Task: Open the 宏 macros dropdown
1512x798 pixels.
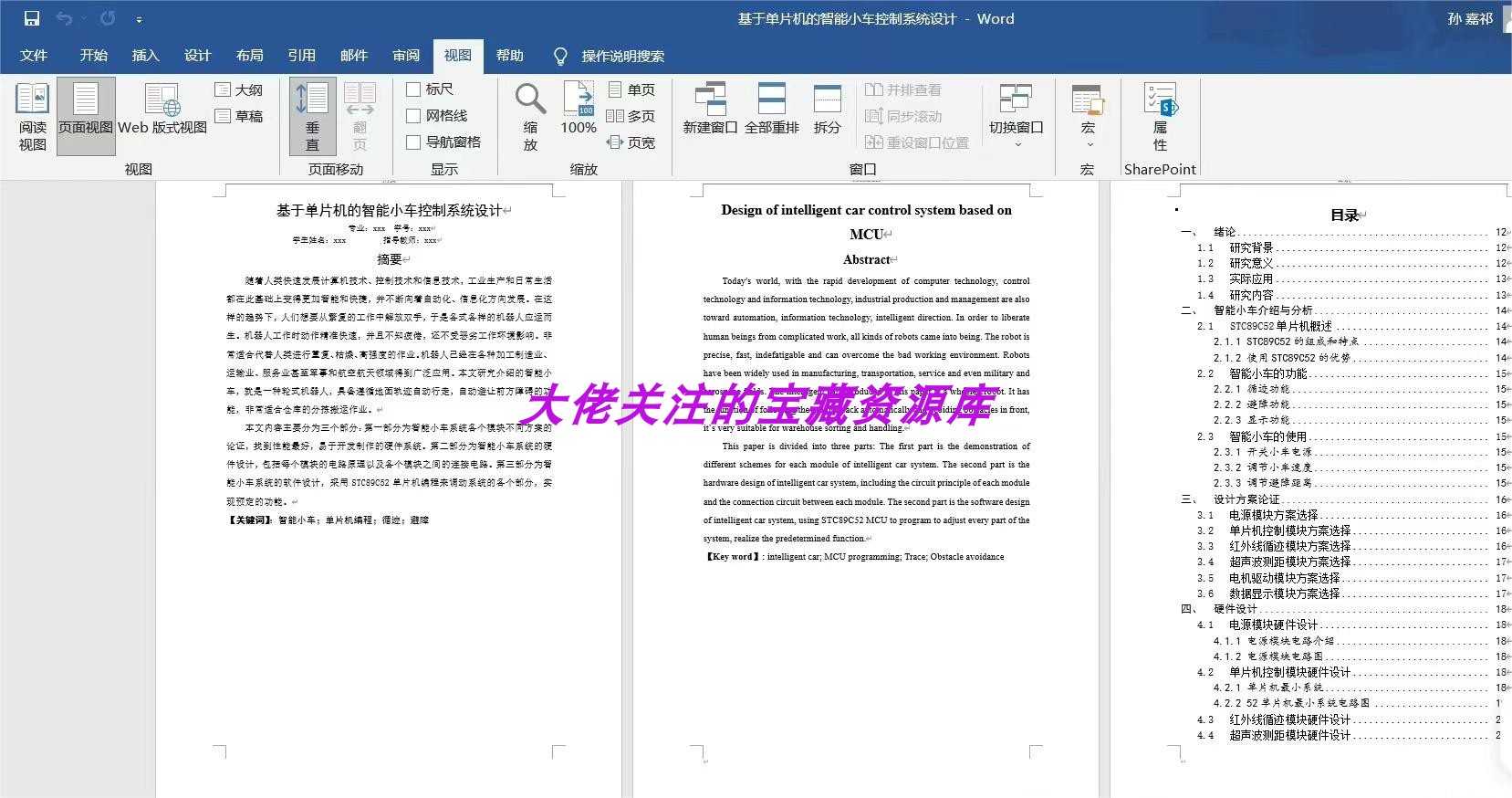Action: click(1088, 117)
